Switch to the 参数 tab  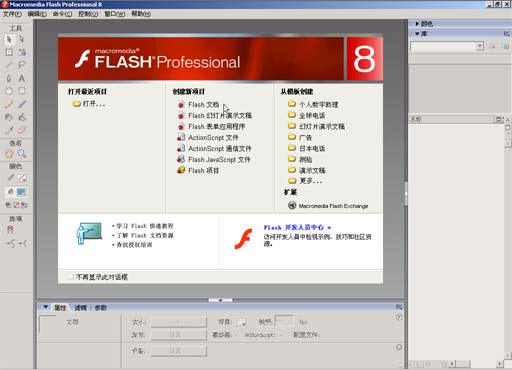click(x=101, y=308)
